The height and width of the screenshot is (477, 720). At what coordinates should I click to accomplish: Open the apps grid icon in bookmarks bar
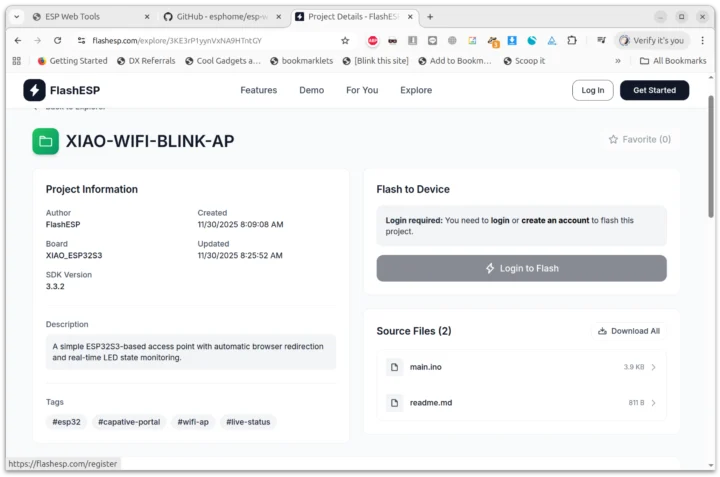[x=17, y=61]
